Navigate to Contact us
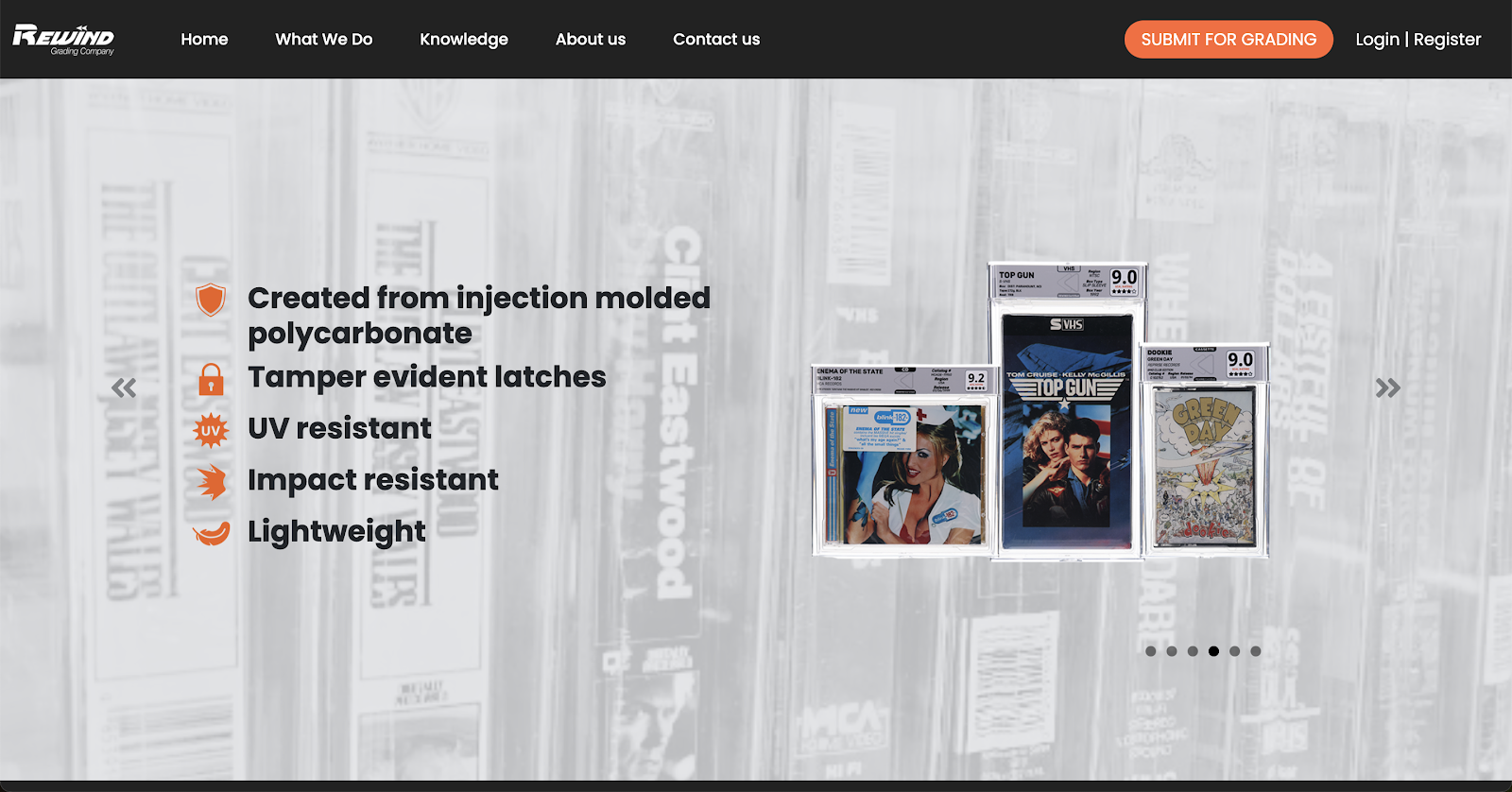This screenshot has width=1512, height=792. click(716, 39)
